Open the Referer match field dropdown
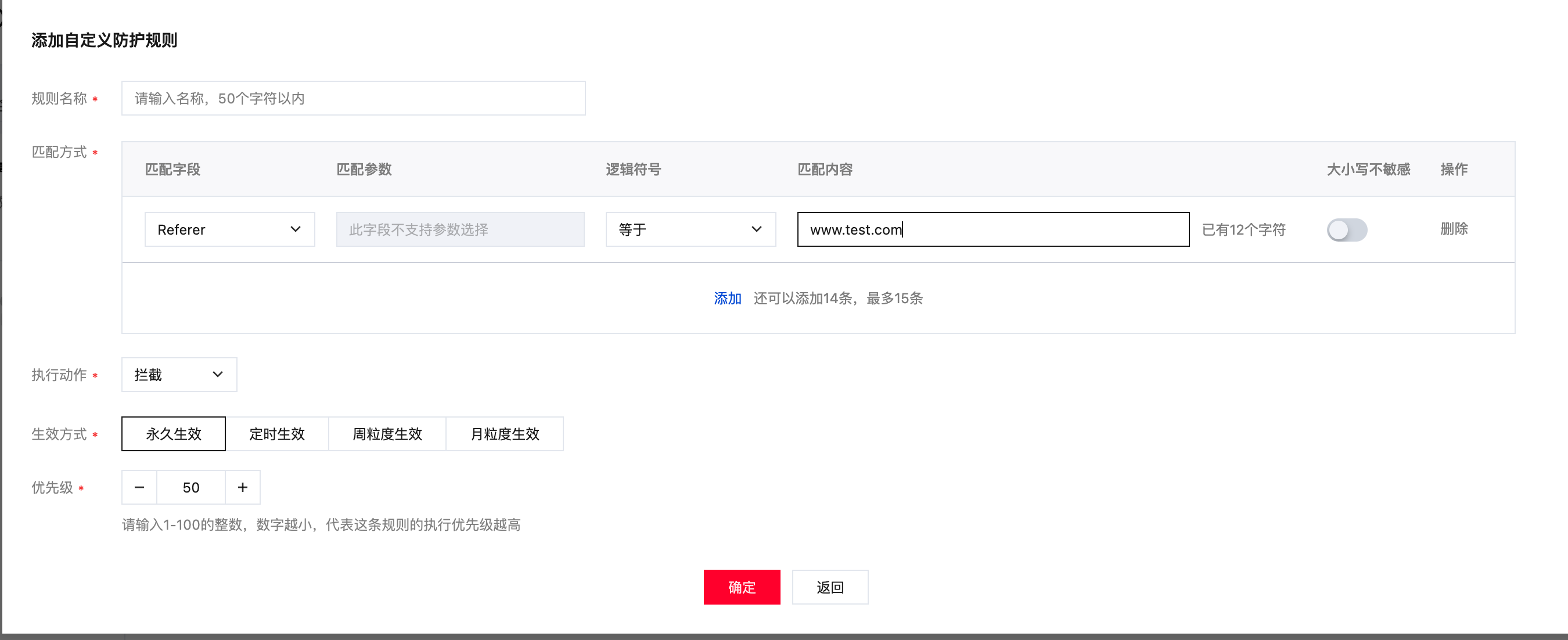The height and width of the screenshot is (640, 1568). pos(229,229)
